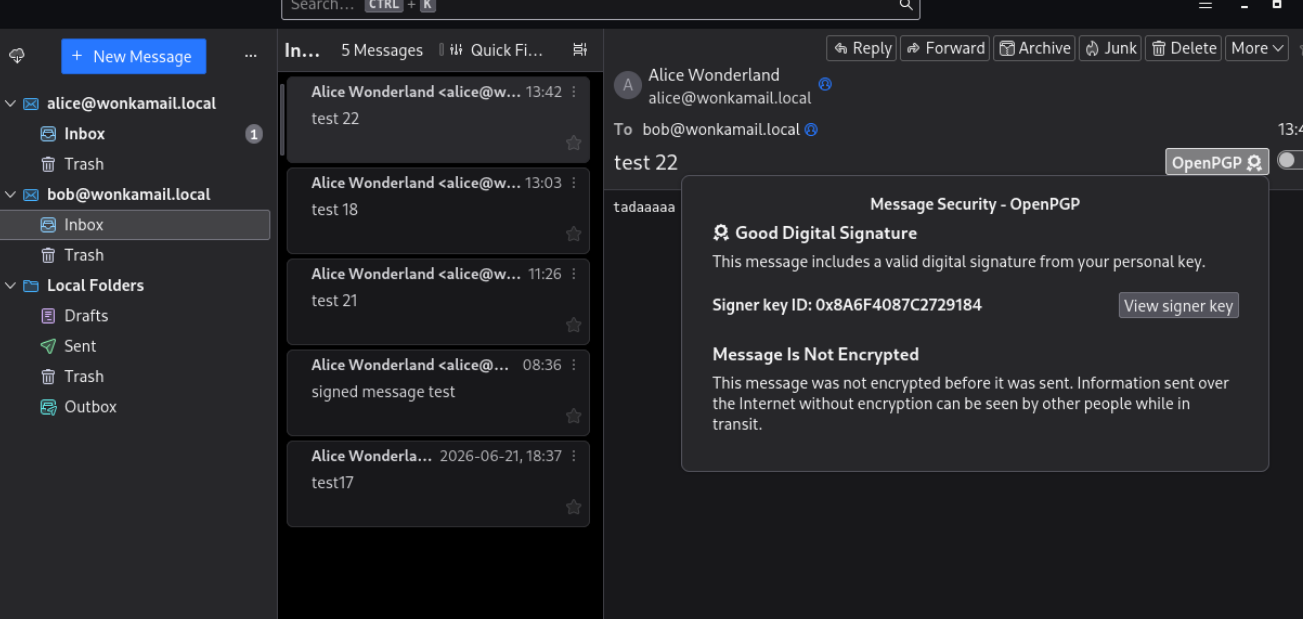
Task: Open the More actions dropdown
Action: [x=1257, y=48]
